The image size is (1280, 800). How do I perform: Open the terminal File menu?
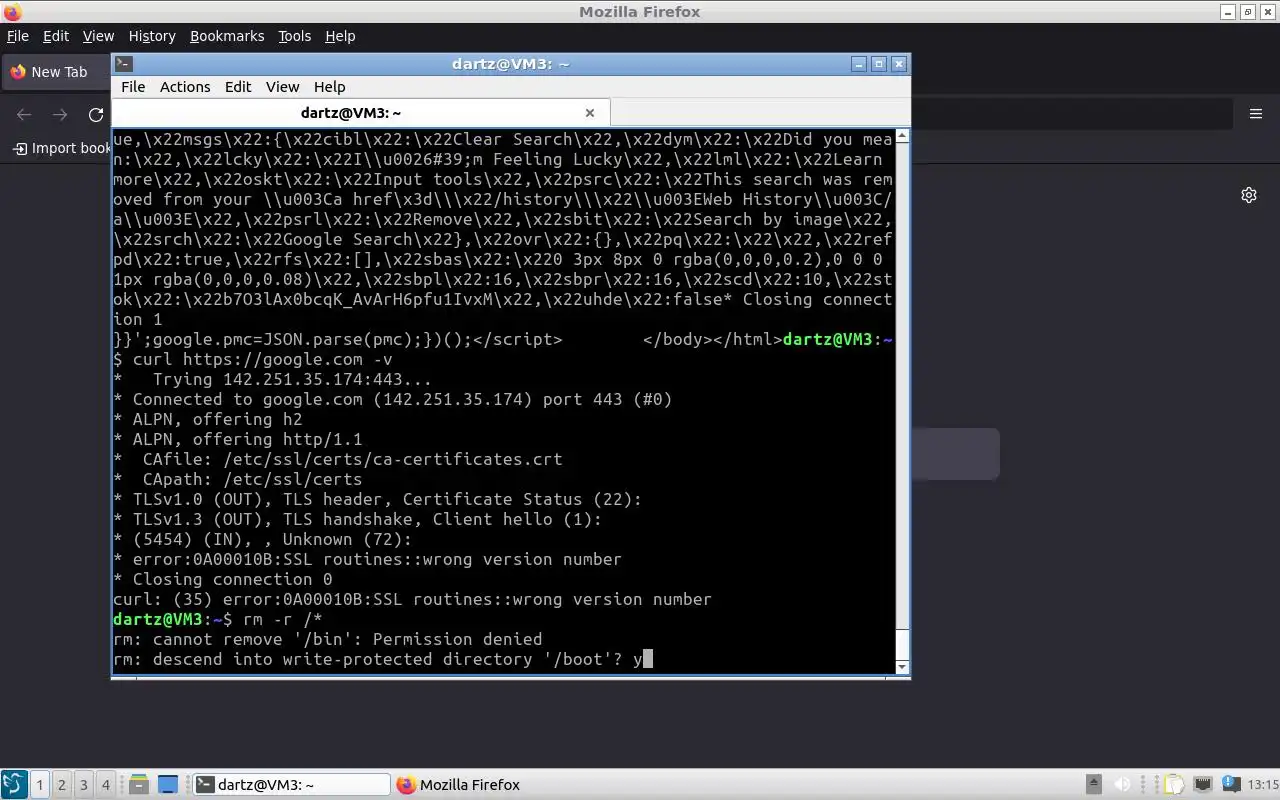point(133,87)
